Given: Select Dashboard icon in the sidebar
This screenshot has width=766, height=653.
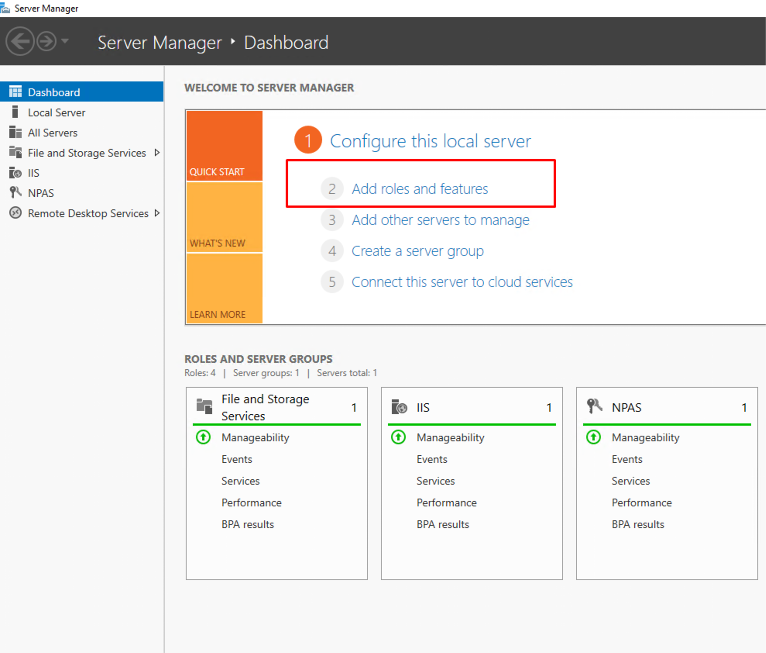Looking at the screenshot, I should pyautogui.click(x=15, y=92).
